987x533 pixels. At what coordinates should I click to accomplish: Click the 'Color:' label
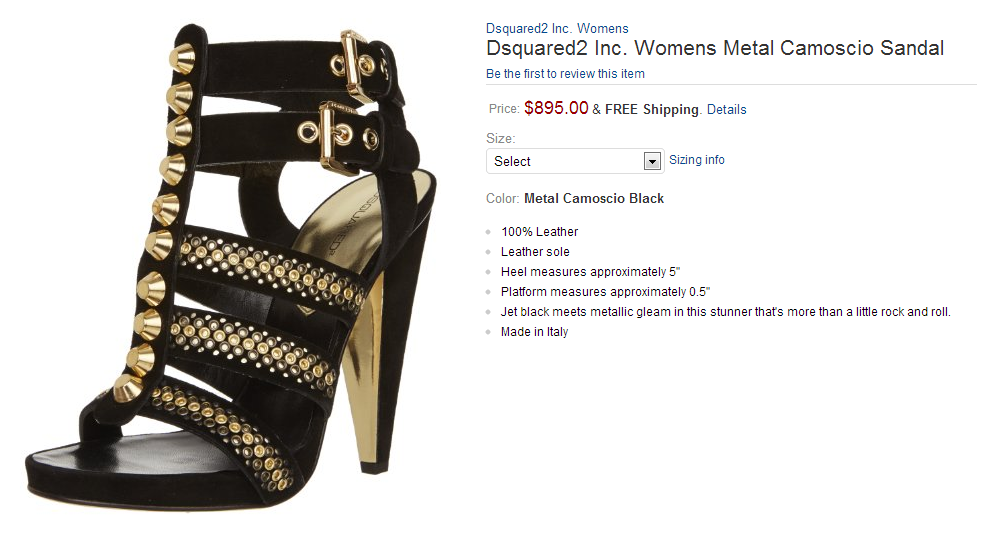(503, 199)
